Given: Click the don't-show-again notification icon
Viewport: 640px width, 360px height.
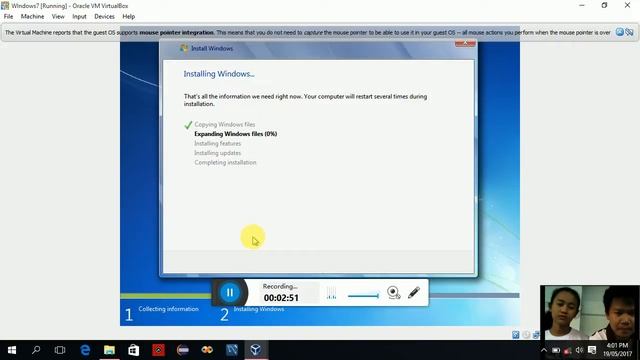Looking at the screenshot, I should pyautogui.click(x=629, y=32).
